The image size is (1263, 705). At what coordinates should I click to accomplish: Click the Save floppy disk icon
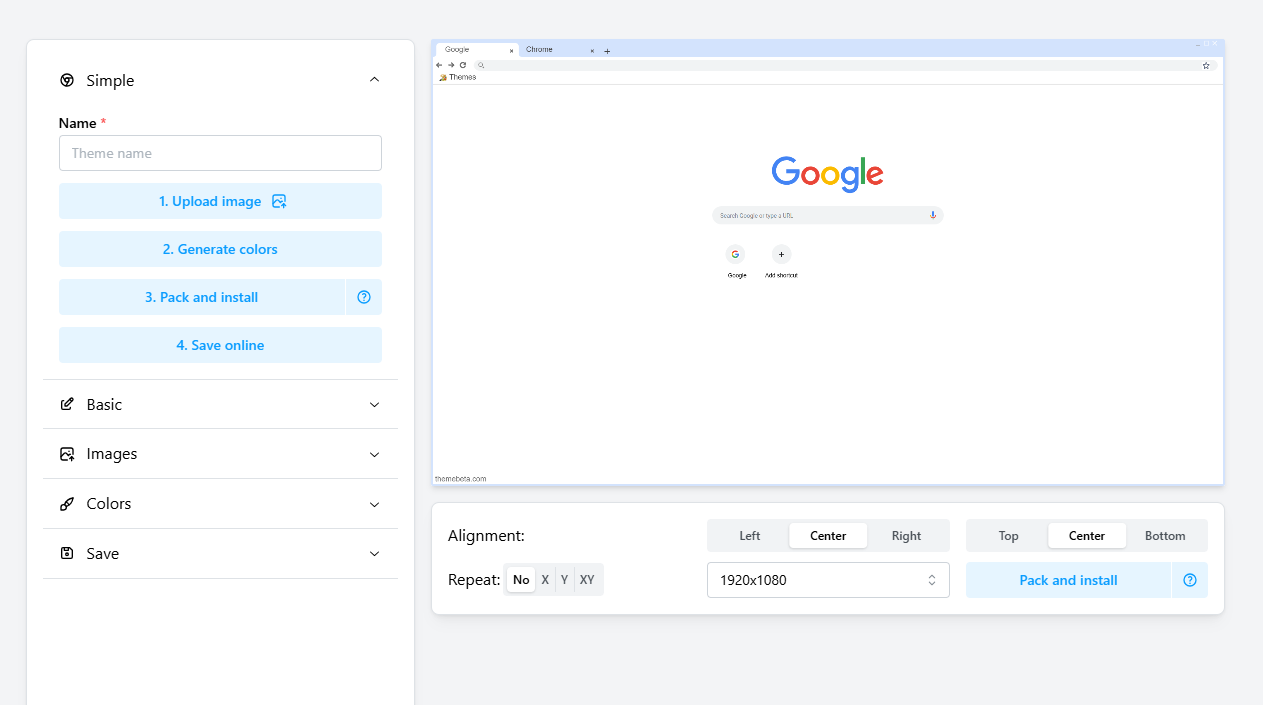click(67, 553)
